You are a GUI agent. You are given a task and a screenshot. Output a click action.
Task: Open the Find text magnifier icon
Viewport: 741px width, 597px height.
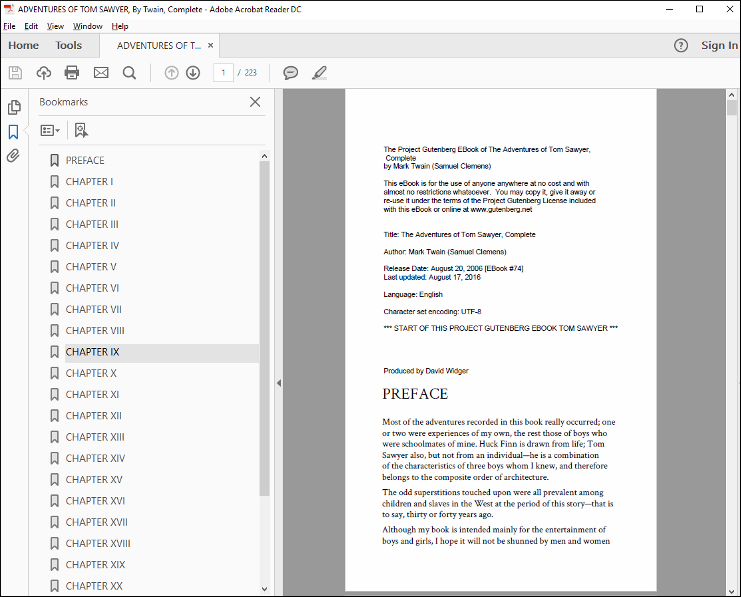point(129,73)
